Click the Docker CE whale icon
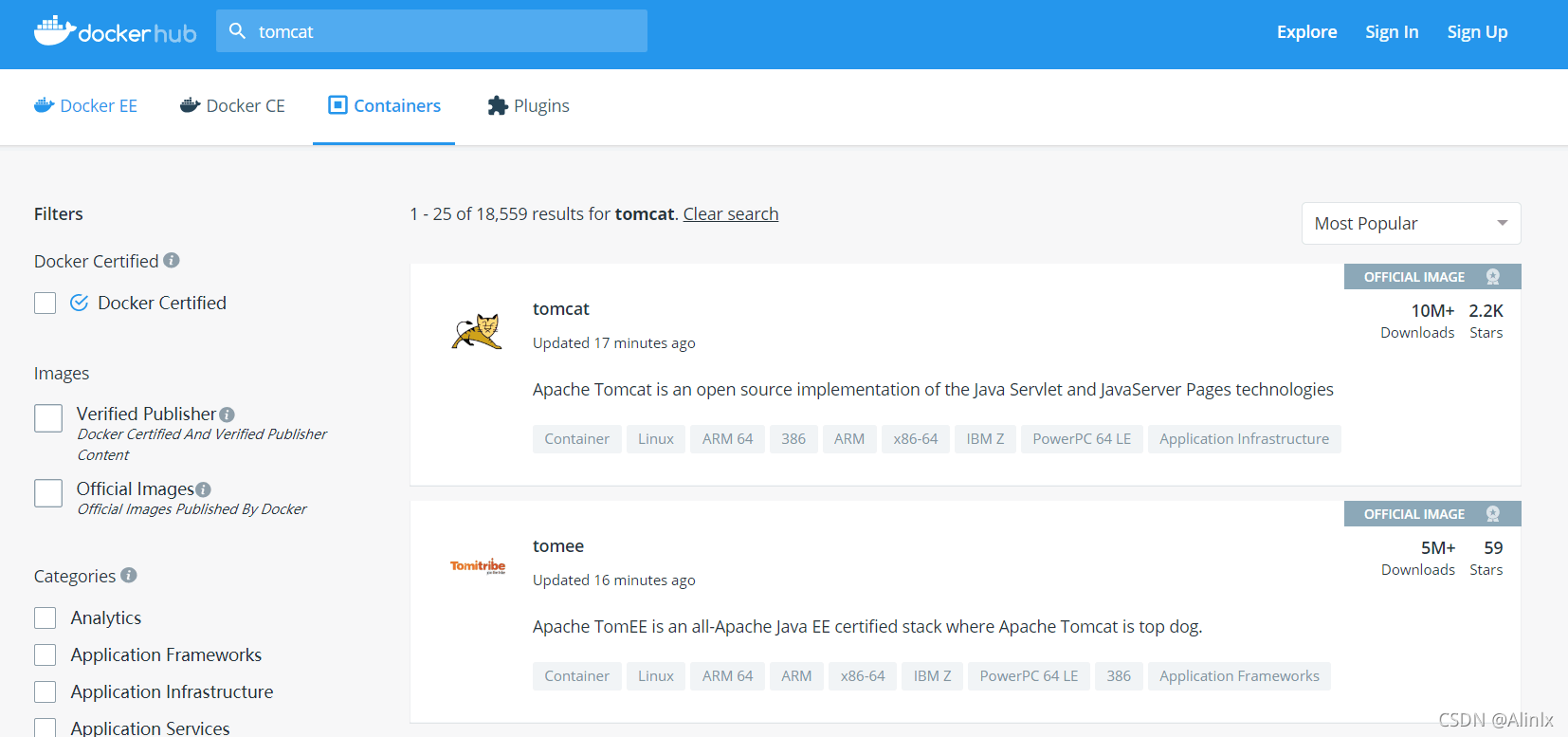Viewport: 1568px width, 737px height. (190, 105)
